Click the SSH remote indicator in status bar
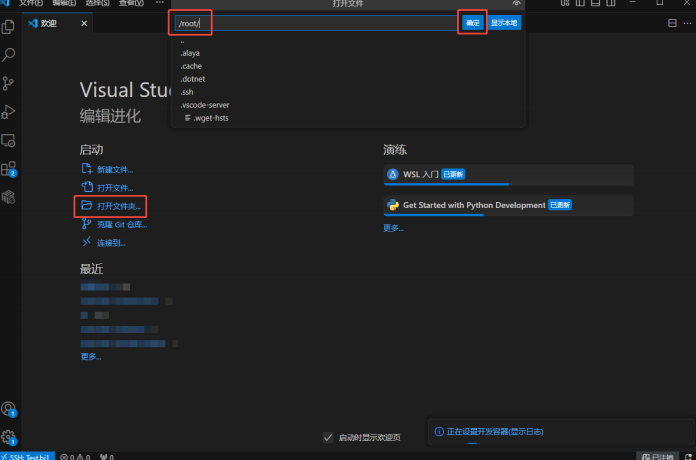Viewport: 696px width, 460px height. click(28, 456)
